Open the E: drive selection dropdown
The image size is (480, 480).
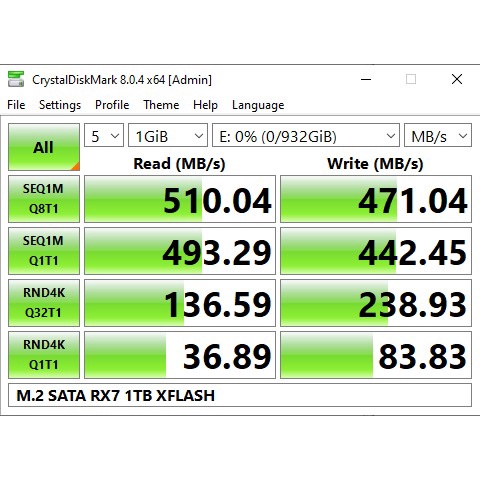click(306, 135)
